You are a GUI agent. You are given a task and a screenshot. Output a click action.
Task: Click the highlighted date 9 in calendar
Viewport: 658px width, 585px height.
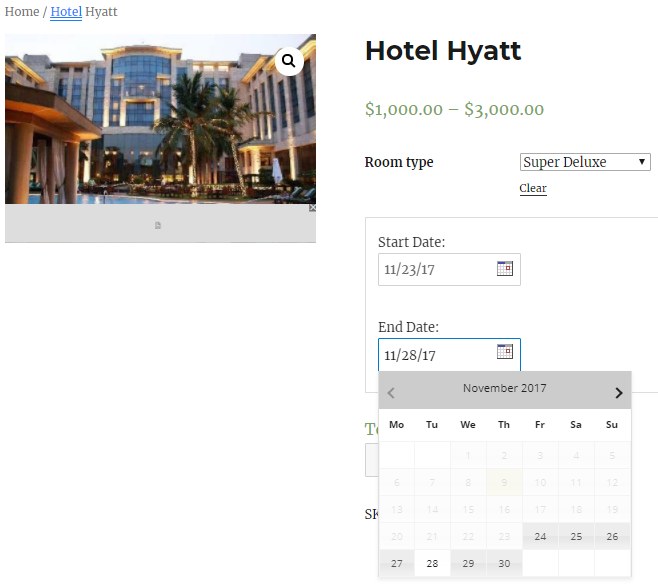[x=504, y=483]
